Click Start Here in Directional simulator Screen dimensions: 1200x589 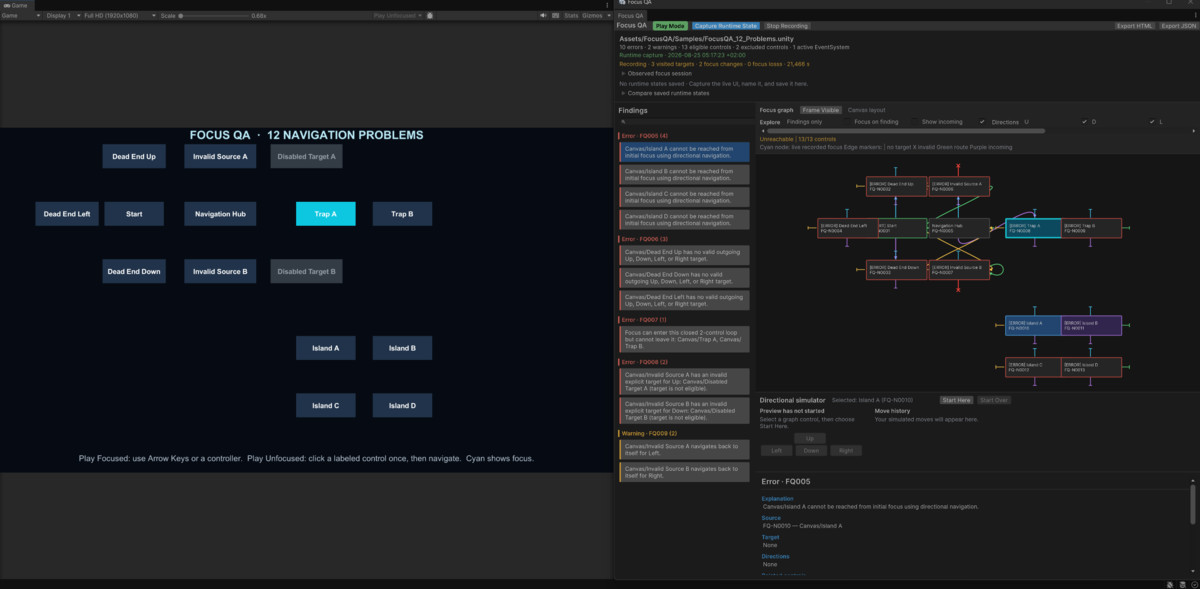tap(956, 400)
